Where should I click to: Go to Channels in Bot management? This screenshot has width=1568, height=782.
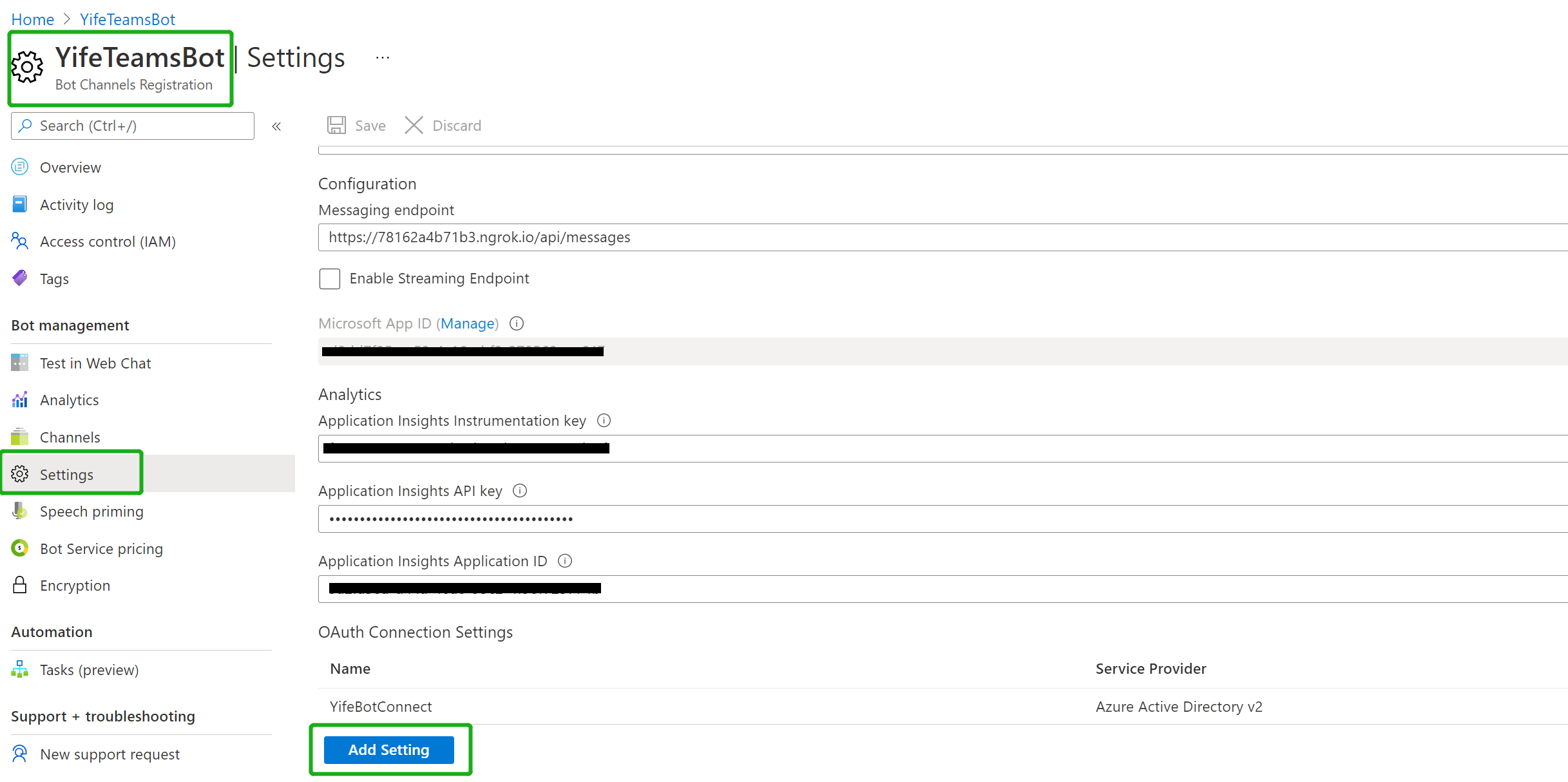coord(70,437)
